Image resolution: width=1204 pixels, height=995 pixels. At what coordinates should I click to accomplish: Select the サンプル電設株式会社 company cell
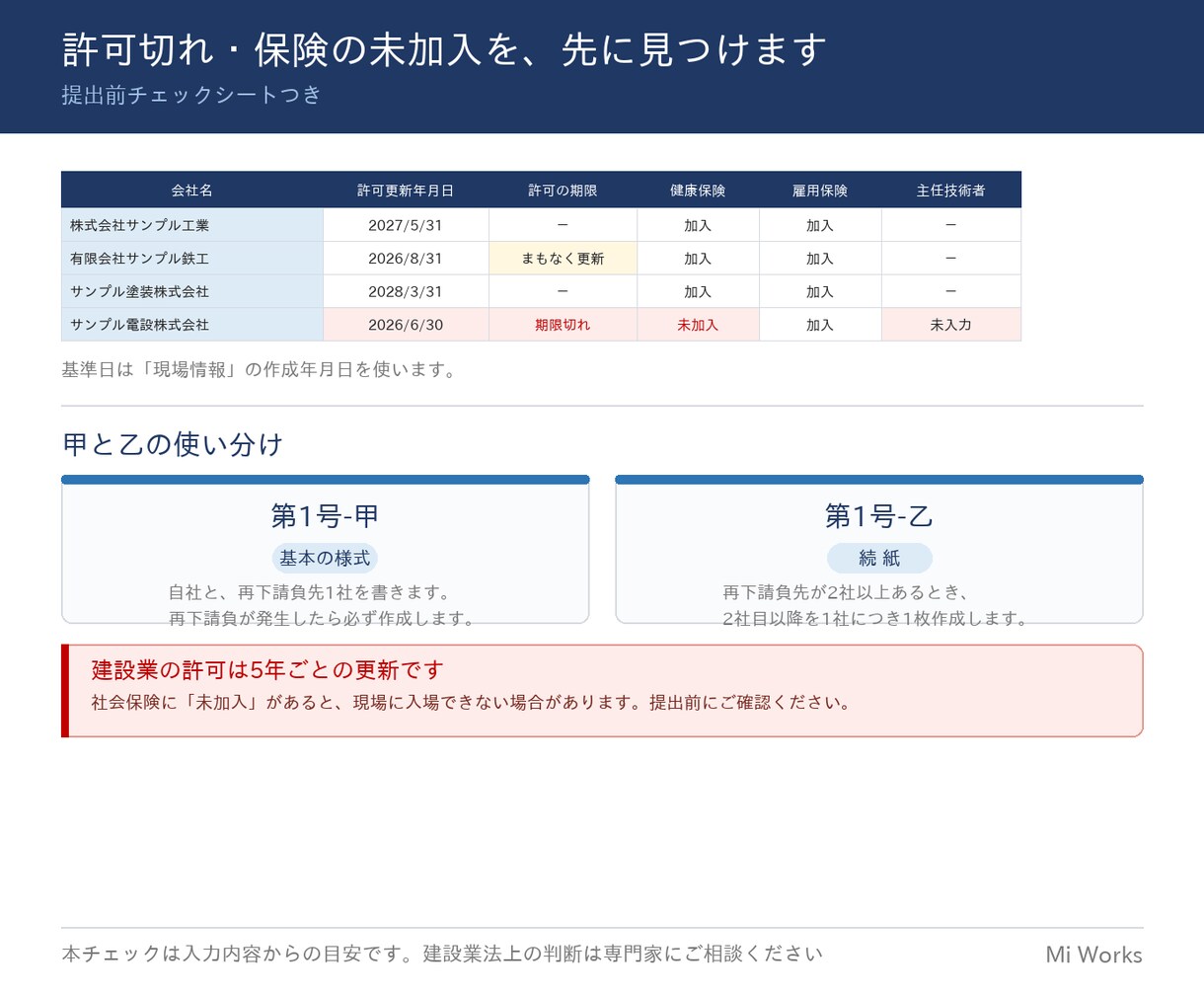pos(192,325)
